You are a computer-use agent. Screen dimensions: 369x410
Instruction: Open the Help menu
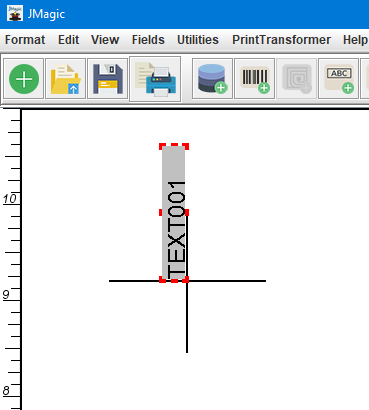[355, 40]
